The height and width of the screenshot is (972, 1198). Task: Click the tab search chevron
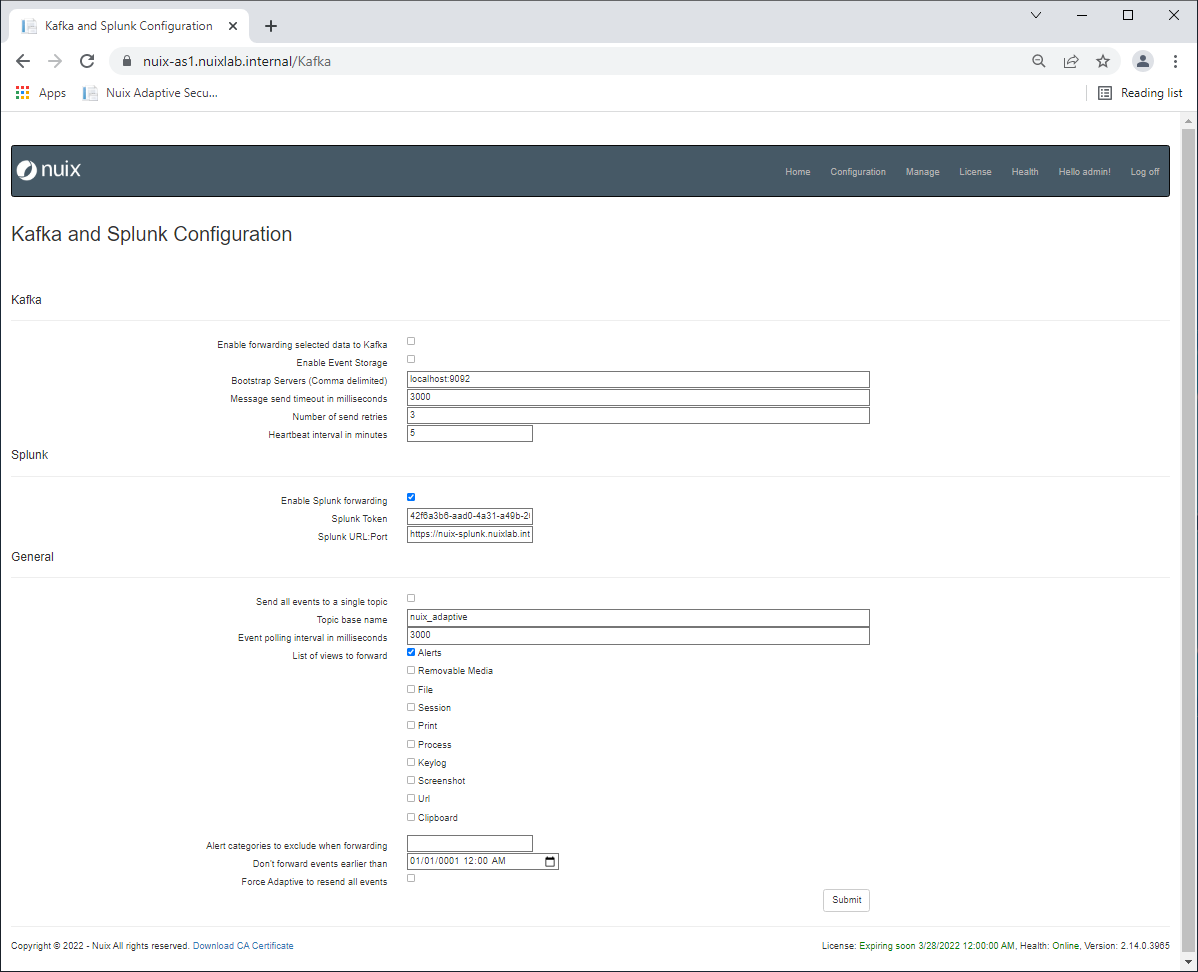click(1036, 15)
